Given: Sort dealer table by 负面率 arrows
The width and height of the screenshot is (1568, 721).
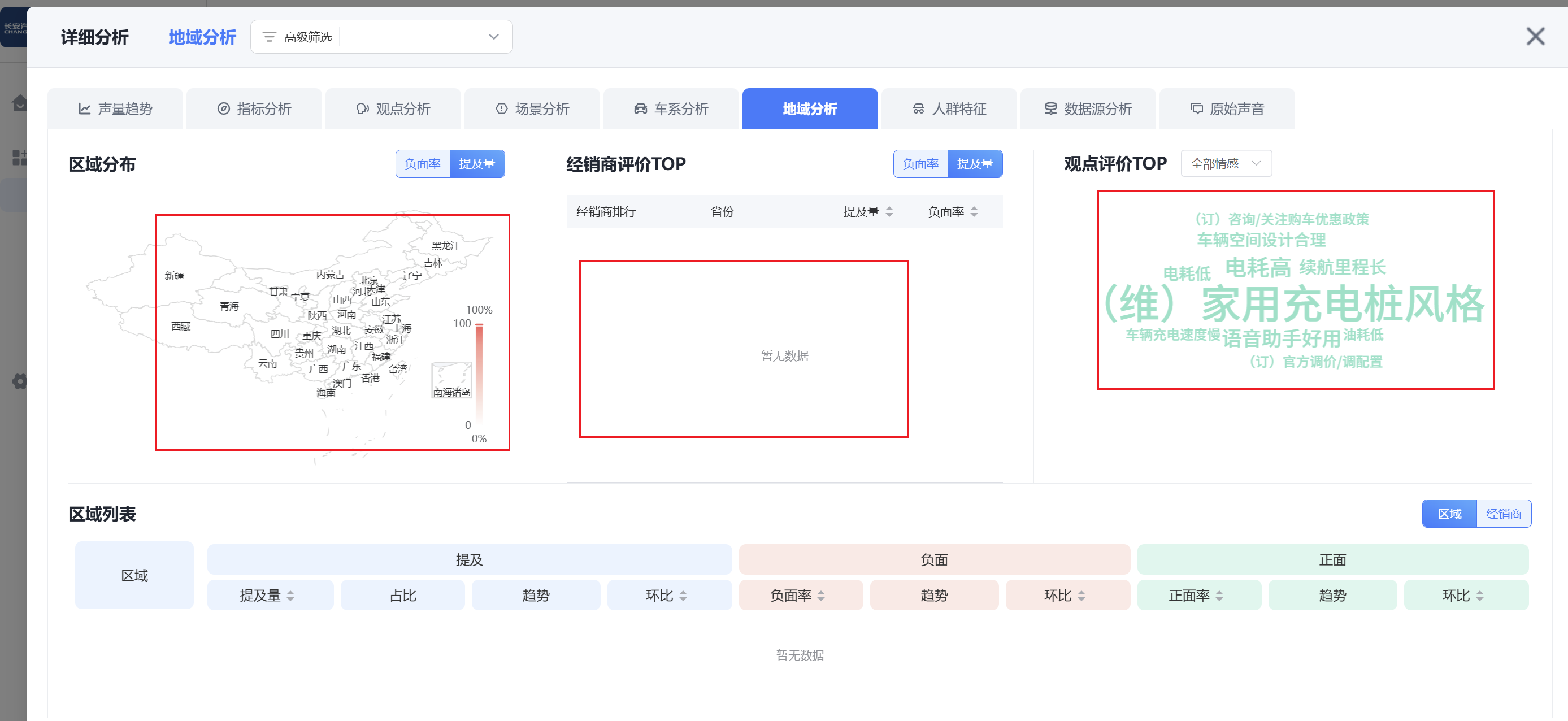Looking at the screenshot, I should tap(974, 211).
